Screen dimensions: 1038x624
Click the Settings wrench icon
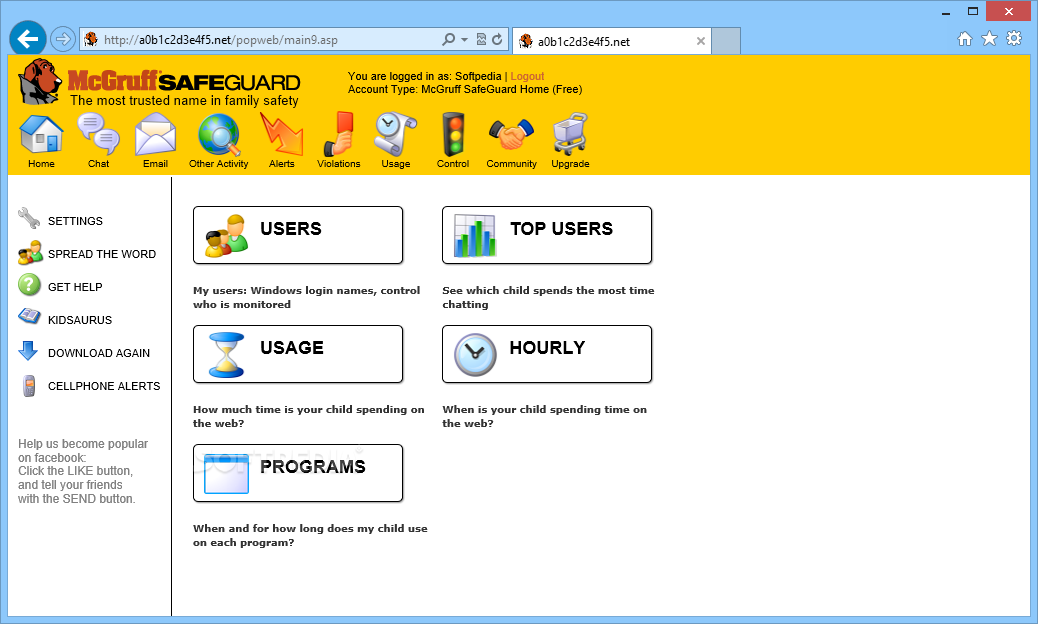click(29, 218)
